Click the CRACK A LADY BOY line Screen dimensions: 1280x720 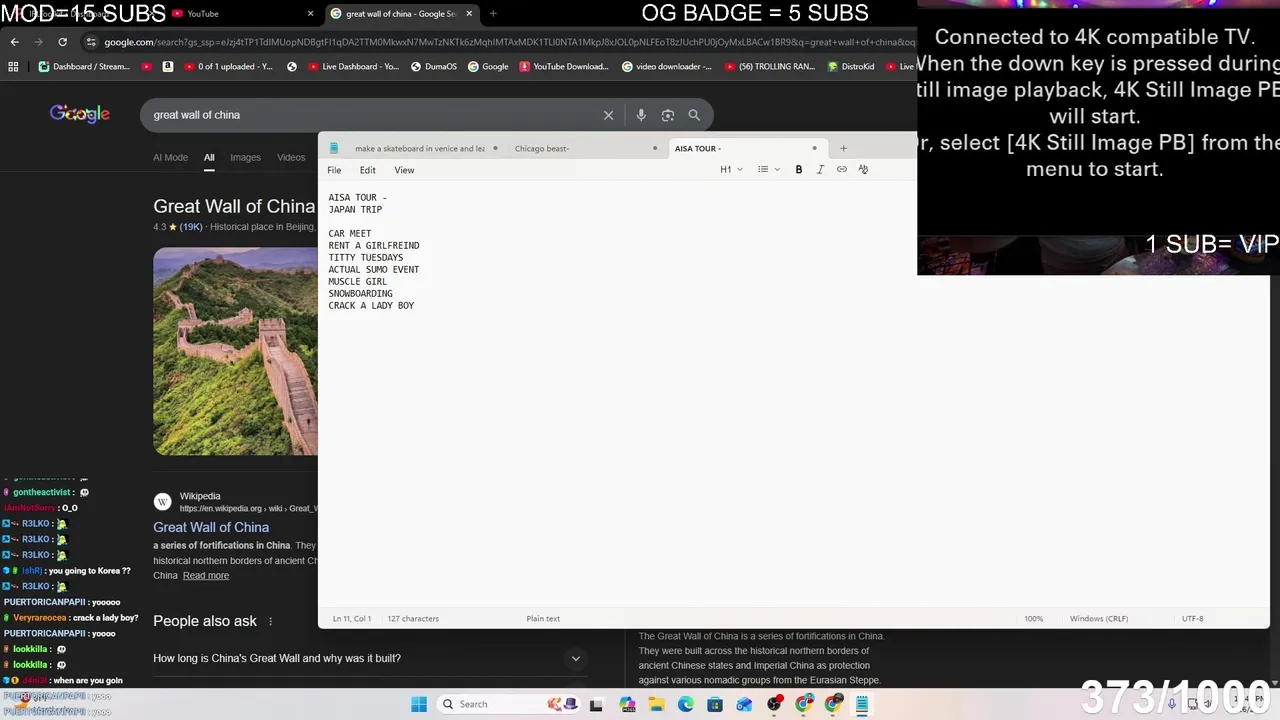[x=371, y=306]
